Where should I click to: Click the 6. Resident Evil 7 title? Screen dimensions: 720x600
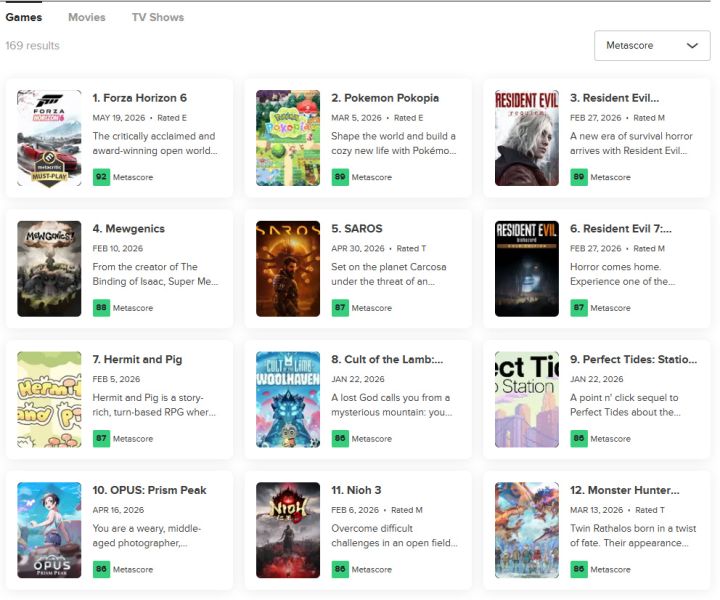point(621,229)
